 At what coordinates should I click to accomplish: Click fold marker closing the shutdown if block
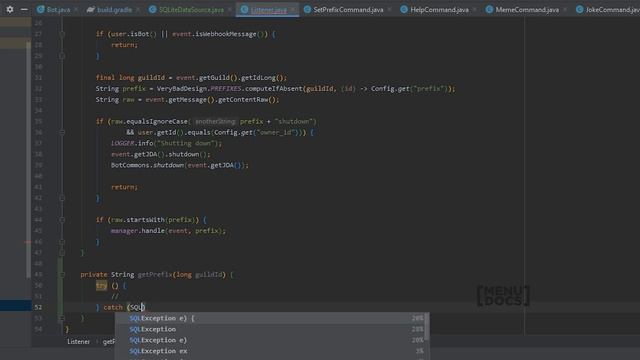point(62,198)
